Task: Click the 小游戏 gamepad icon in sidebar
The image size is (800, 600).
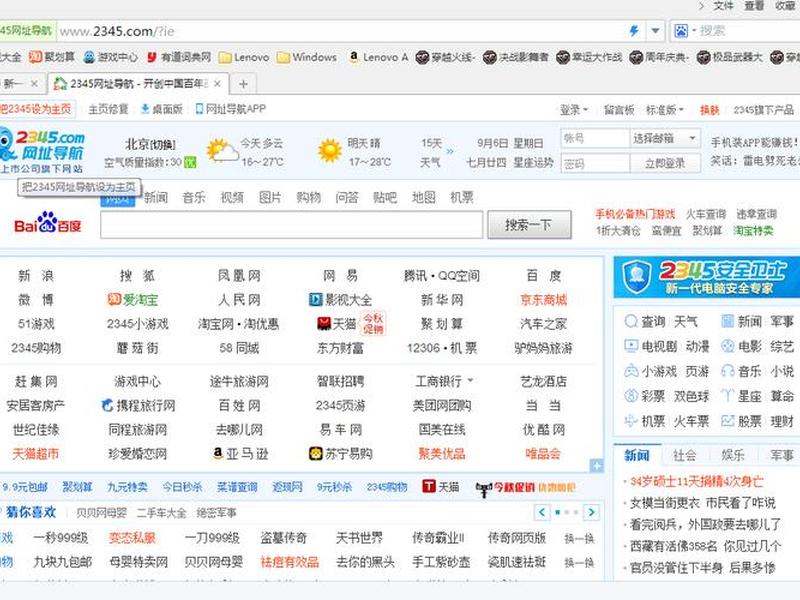Action: click(x=631, y=371)
